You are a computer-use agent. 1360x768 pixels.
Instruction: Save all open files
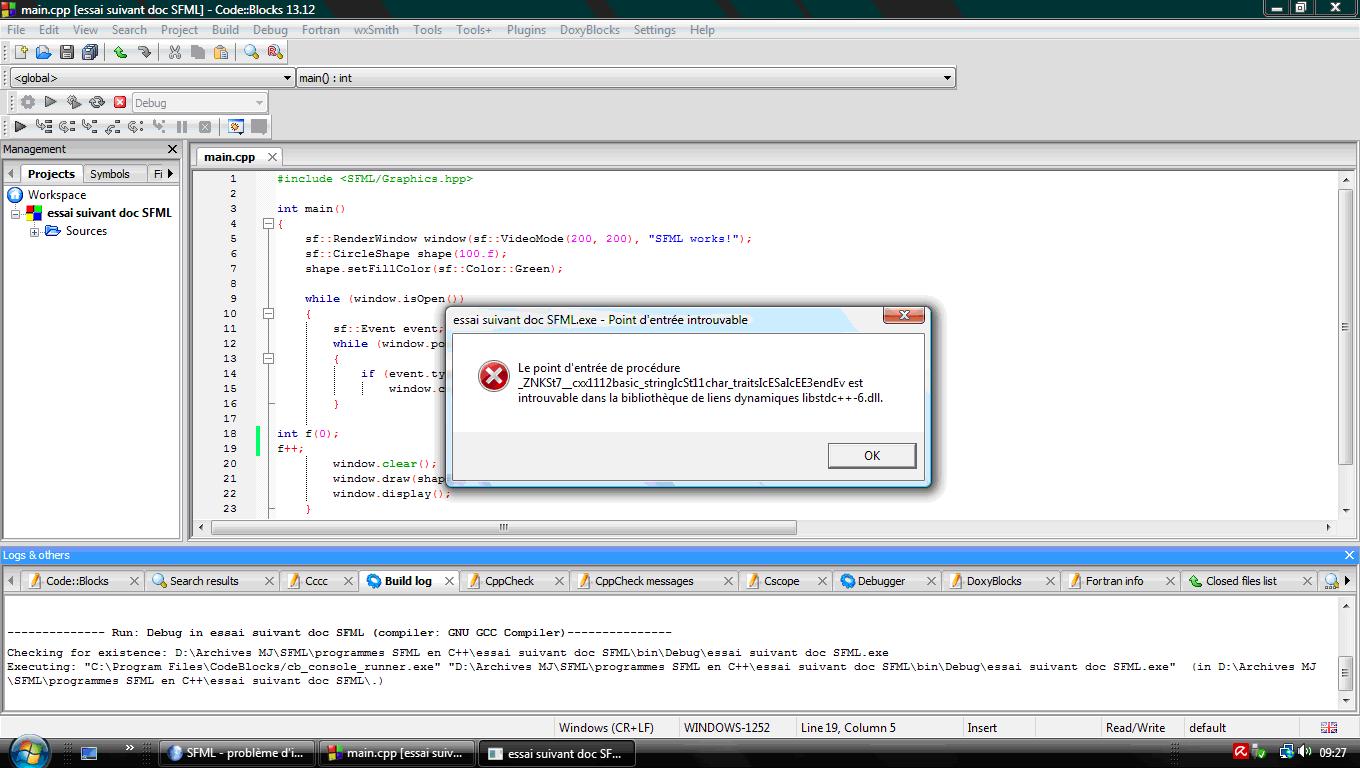click(x=90, y=52)
